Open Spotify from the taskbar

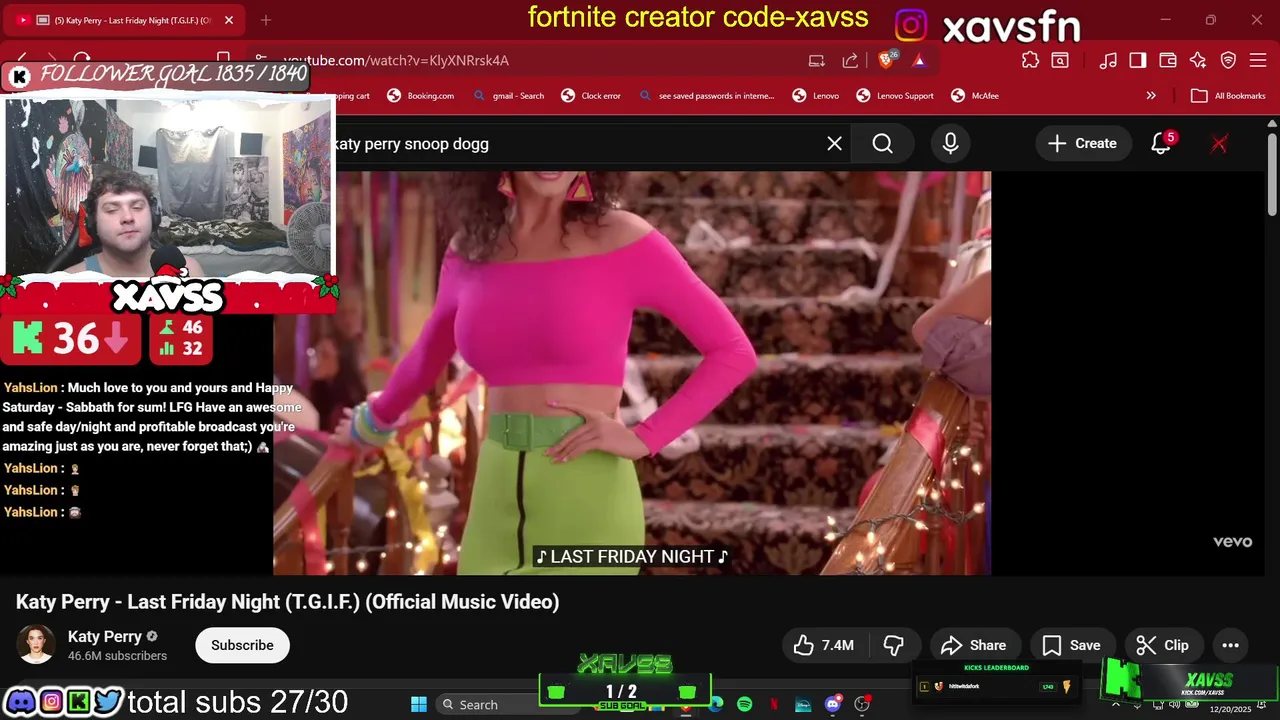(x=744, y=705)
